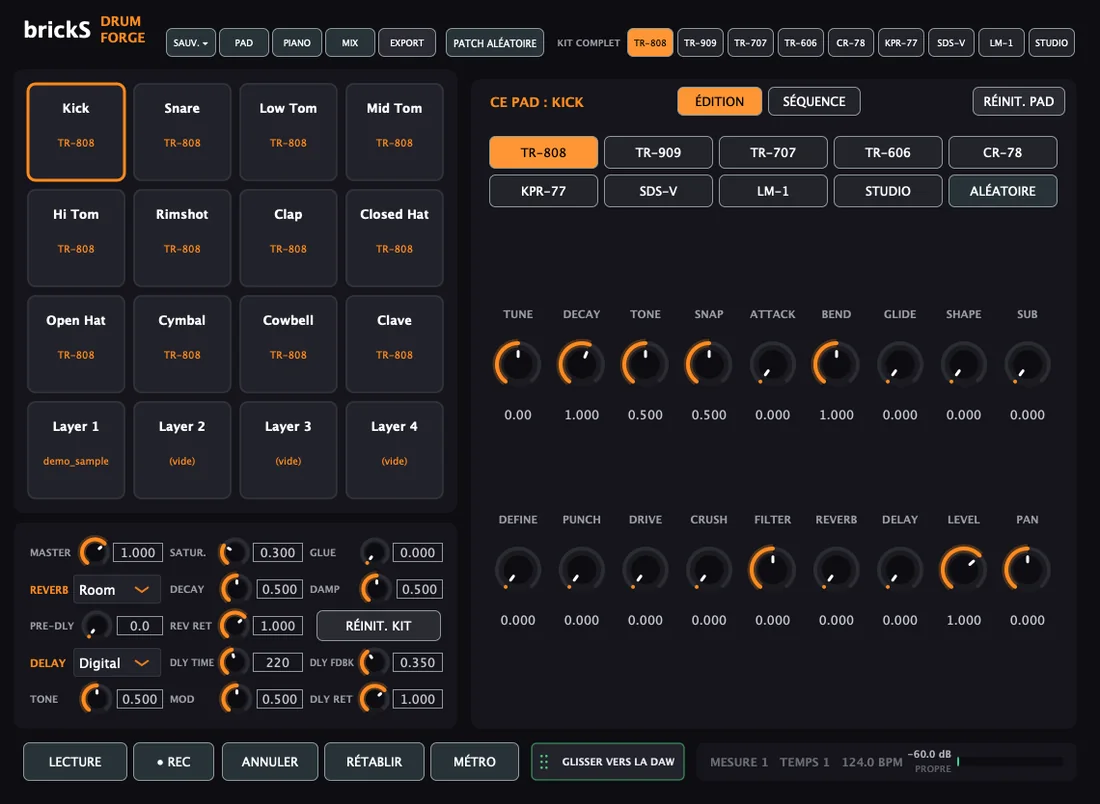Choose the TR-606 engine for this pad
Viewport: 1100px width, 804px height.
pyautogui.click(x=887, y=152)
